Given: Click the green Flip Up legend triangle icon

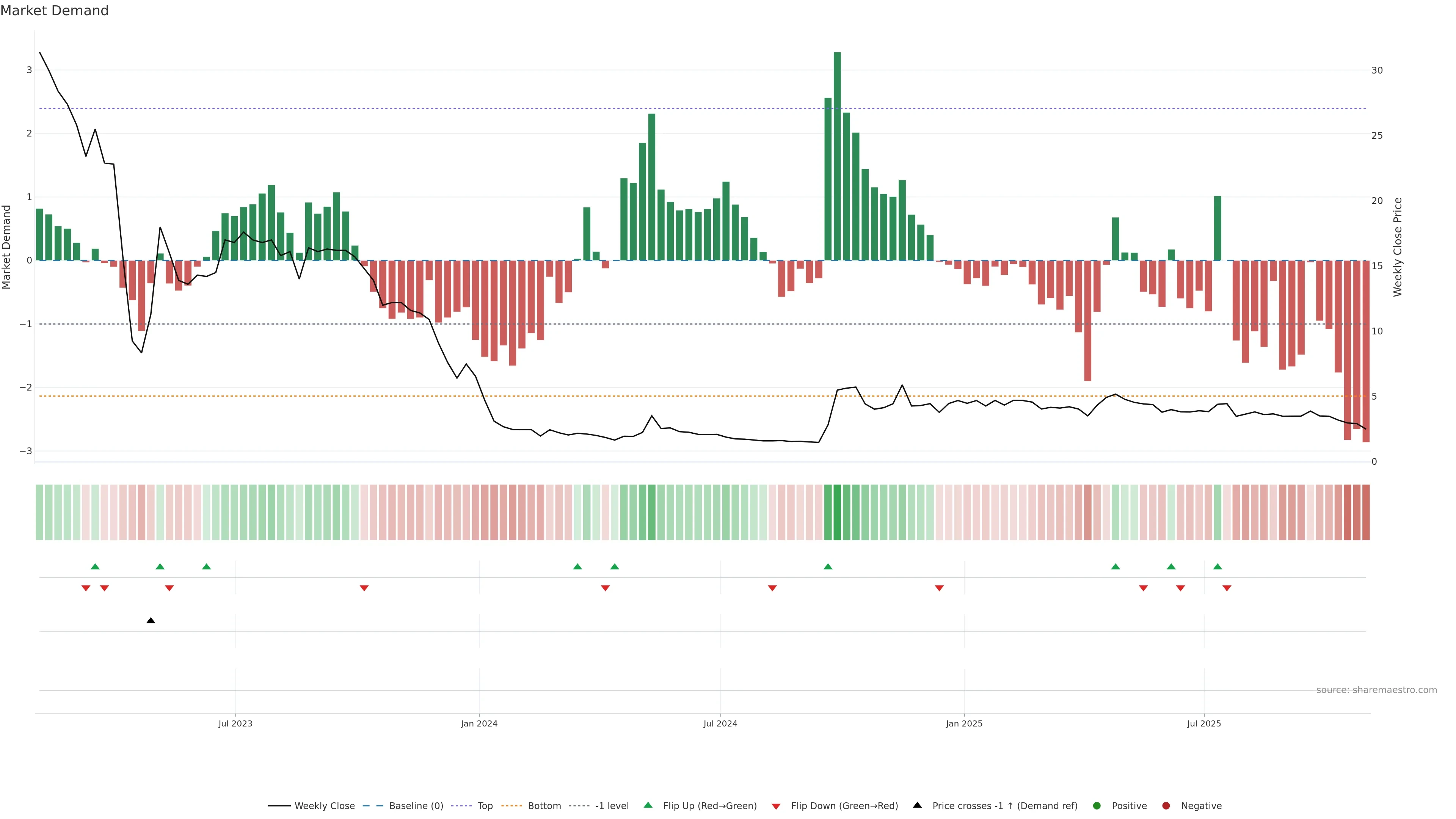Looking at the screenshot, I should 648,805.
